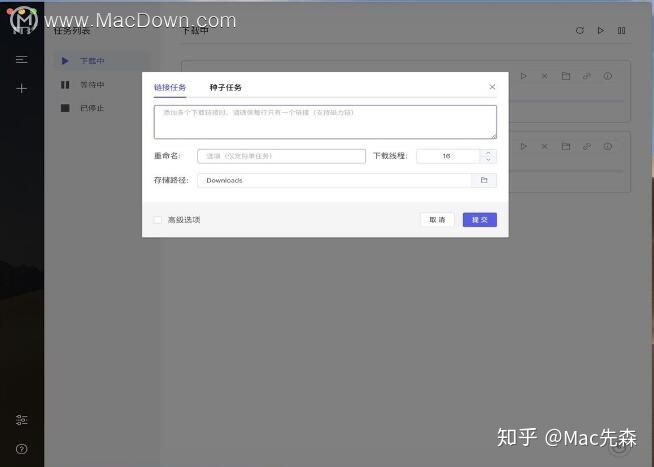Open preferences via the sliders icon
This screenshot has height=467, width=654.
click(22, 420)
